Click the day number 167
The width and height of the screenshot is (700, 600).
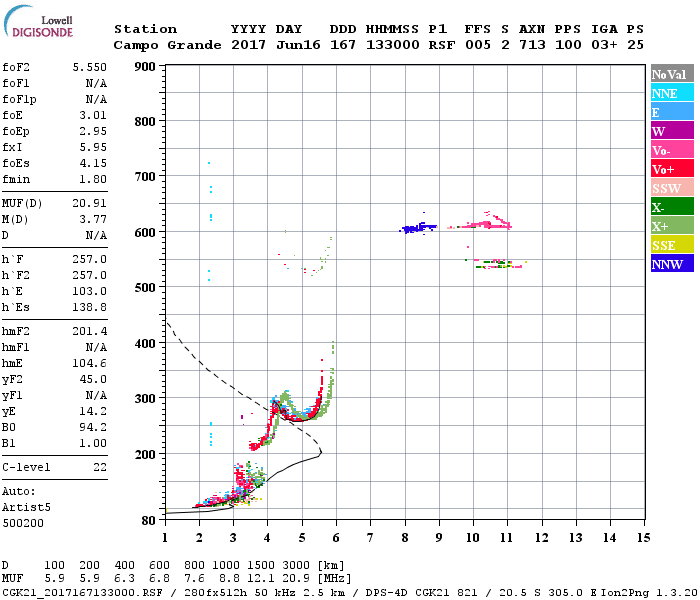(x=343, y=45)
